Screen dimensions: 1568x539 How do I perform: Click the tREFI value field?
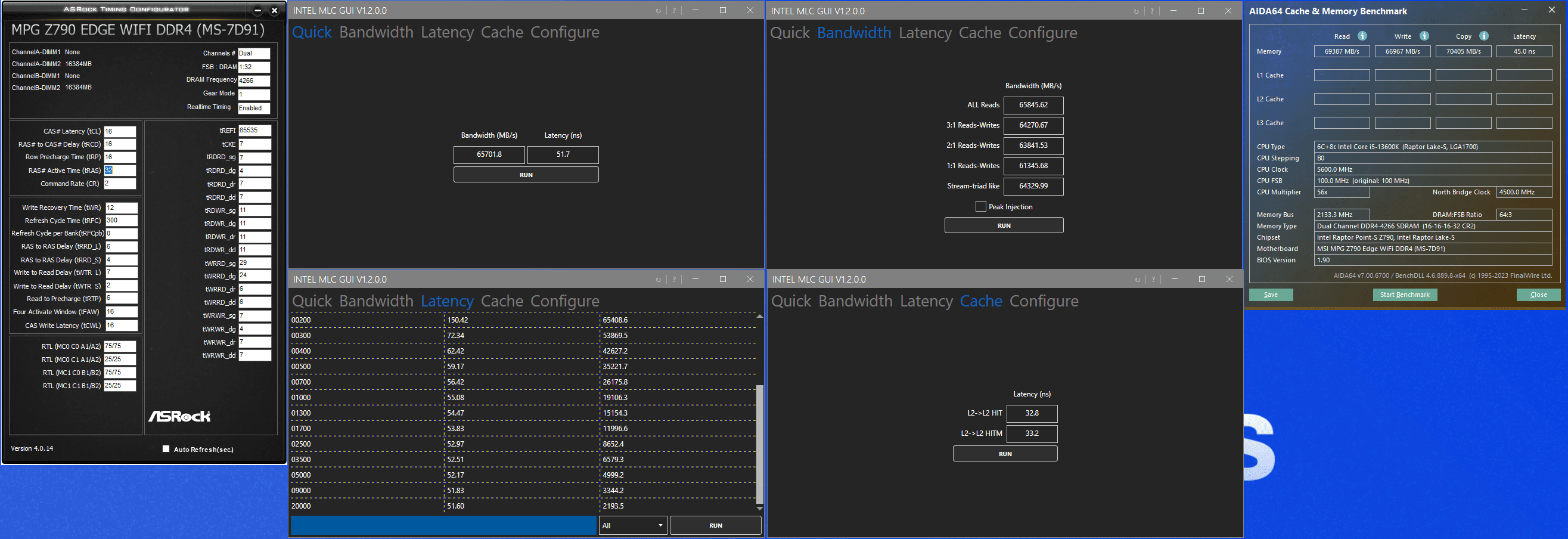click(x=254, y=131)
